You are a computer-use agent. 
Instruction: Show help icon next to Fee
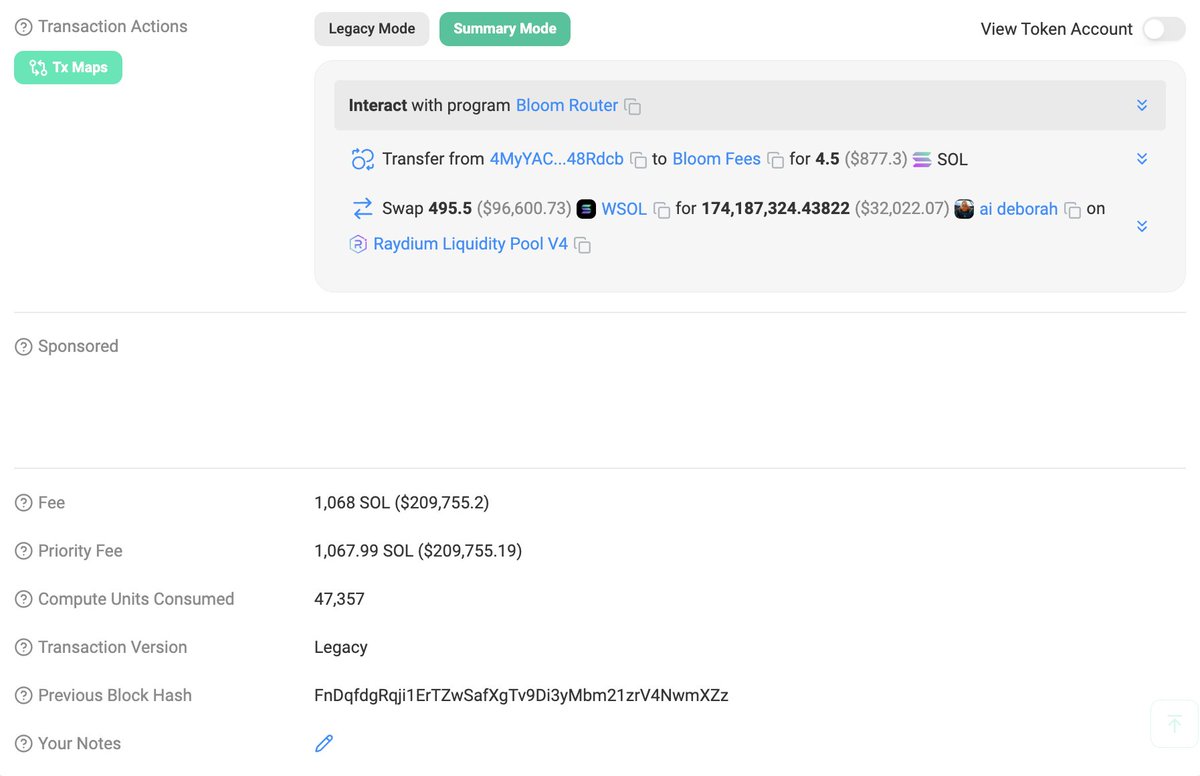pyautogui.click(x=23, y=503)
